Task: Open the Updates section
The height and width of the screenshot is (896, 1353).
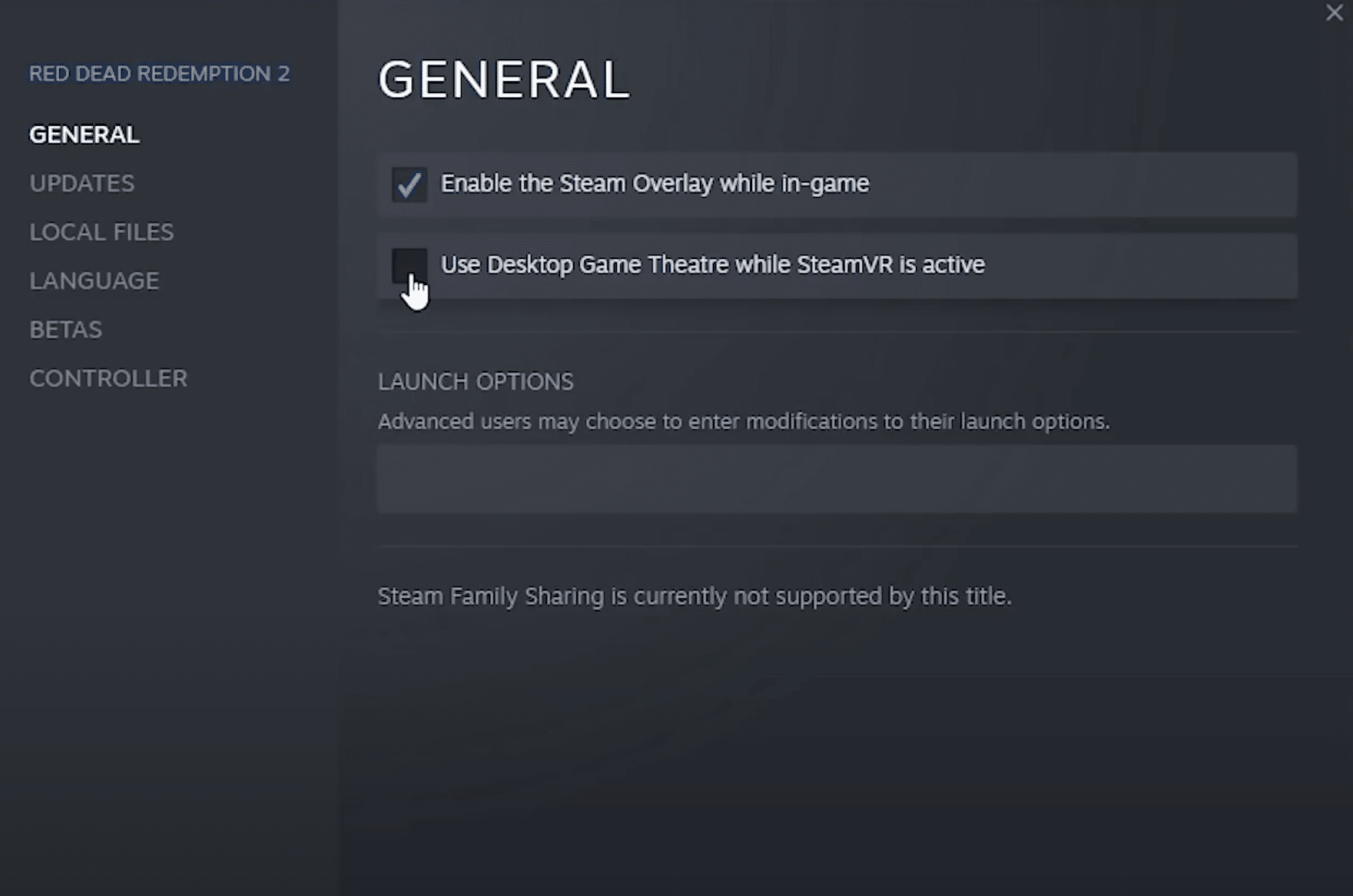Action: (82, 183)
